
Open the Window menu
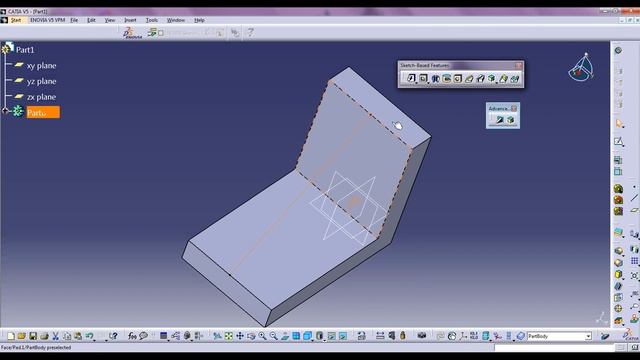point(176,20)
